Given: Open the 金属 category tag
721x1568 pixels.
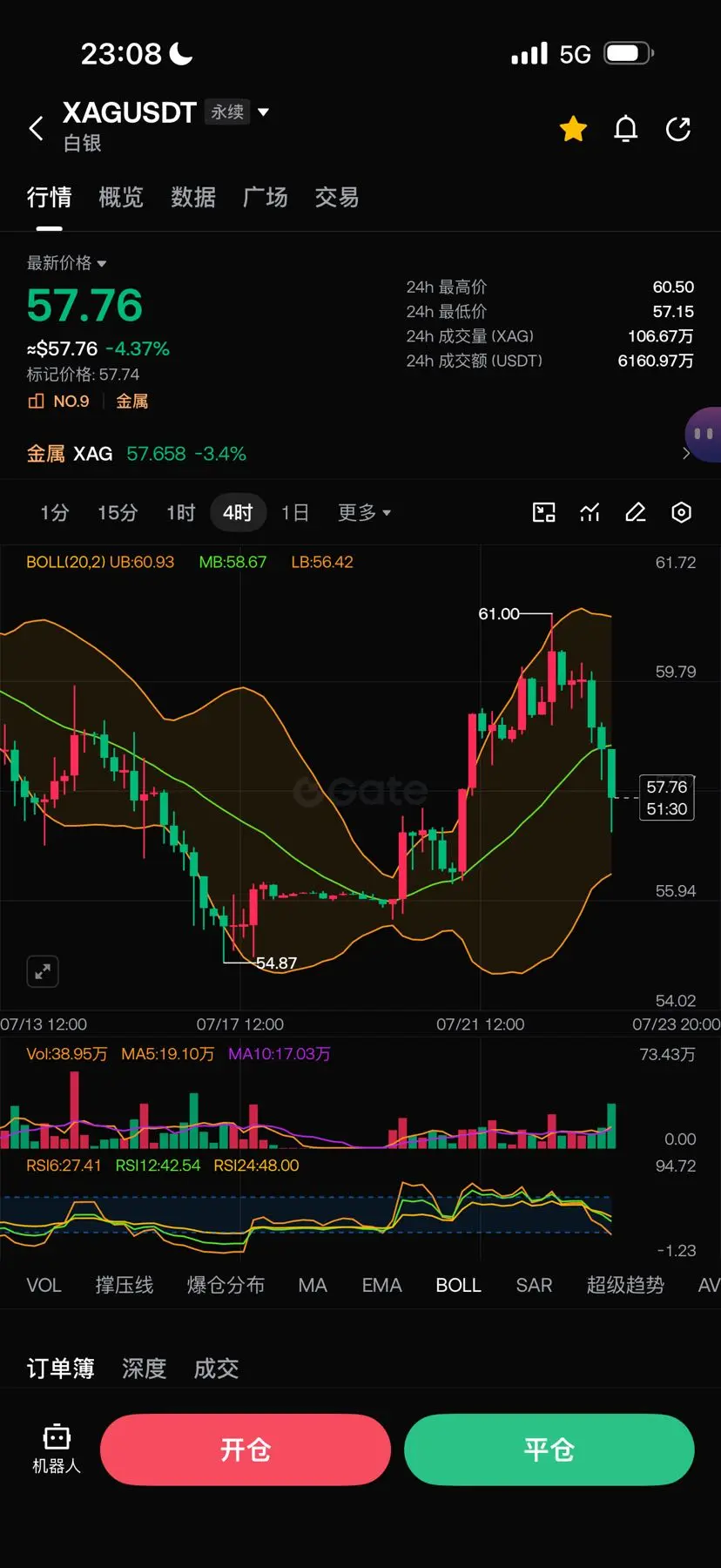Looking at the screenshot, I should coord(132,402).
